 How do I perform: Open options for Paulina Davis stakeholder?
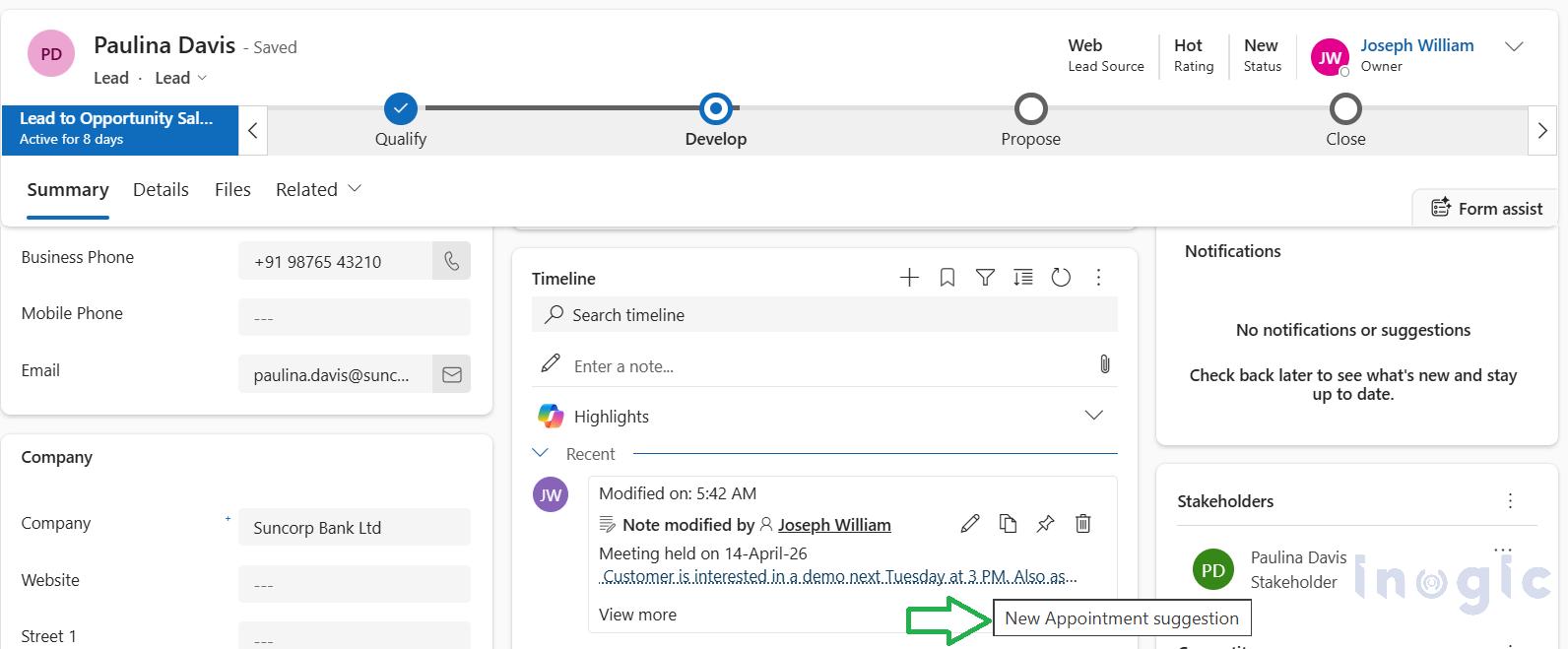(x=1502, y=549)
